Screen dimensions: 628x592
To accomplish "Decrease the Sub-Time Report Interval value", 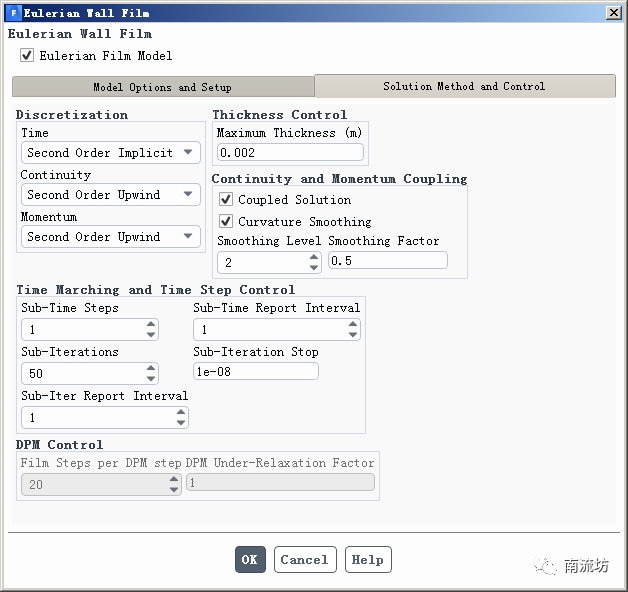I will [x=353, y=334].
